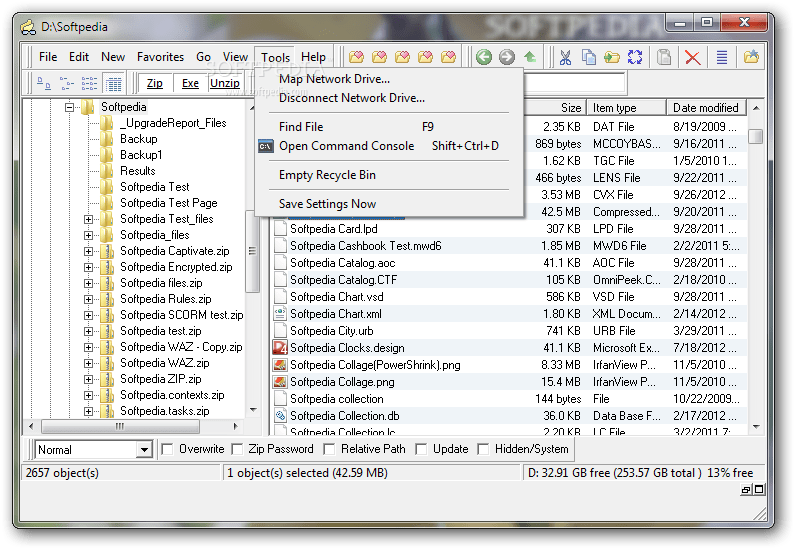This screenshot has width=795, height=549.
Task: Click the cascade windows icon at bottom right
Action: (x=746, y=490)
